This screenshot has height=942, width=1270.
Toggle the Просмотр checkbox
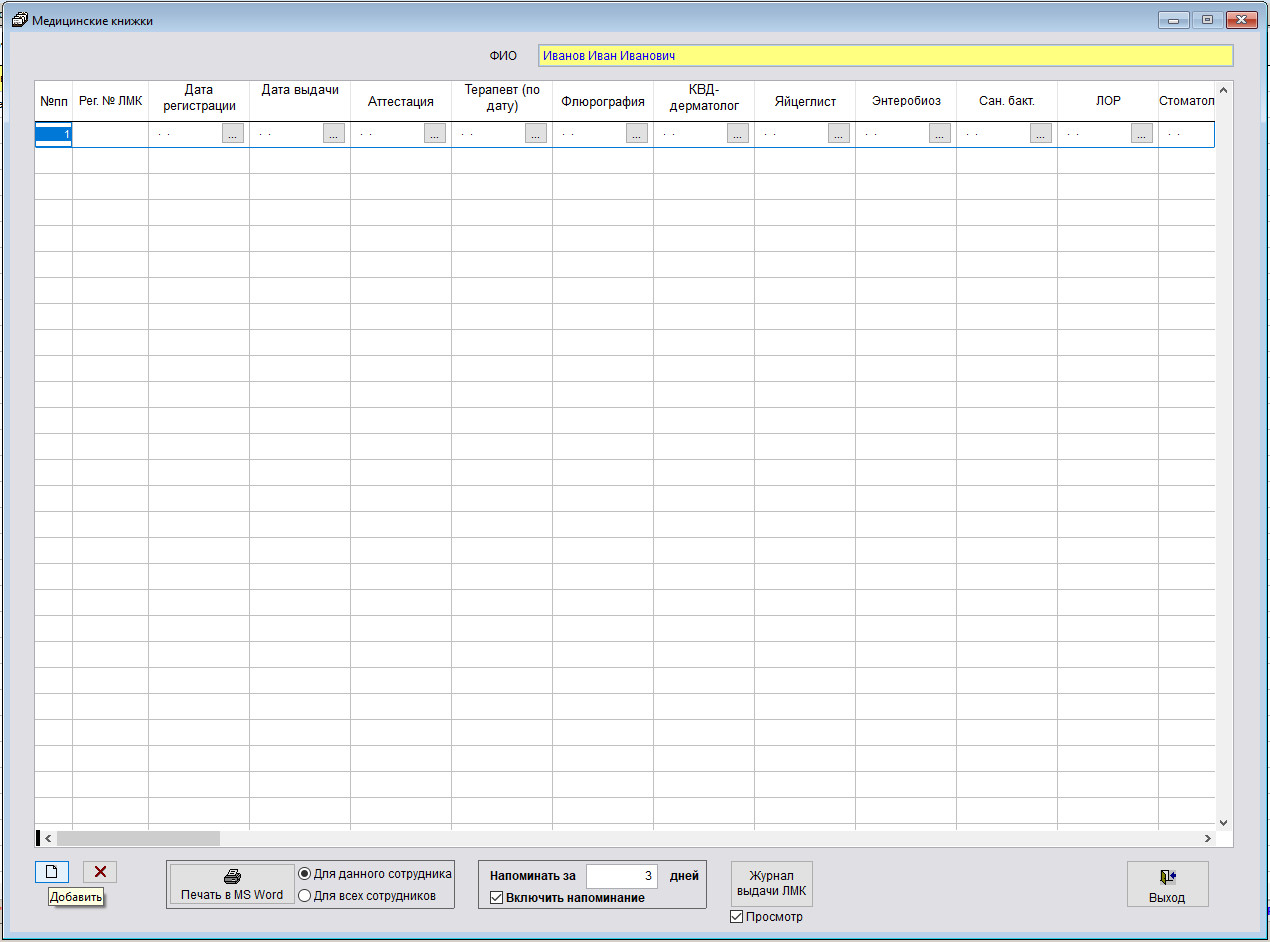(767, 917)
